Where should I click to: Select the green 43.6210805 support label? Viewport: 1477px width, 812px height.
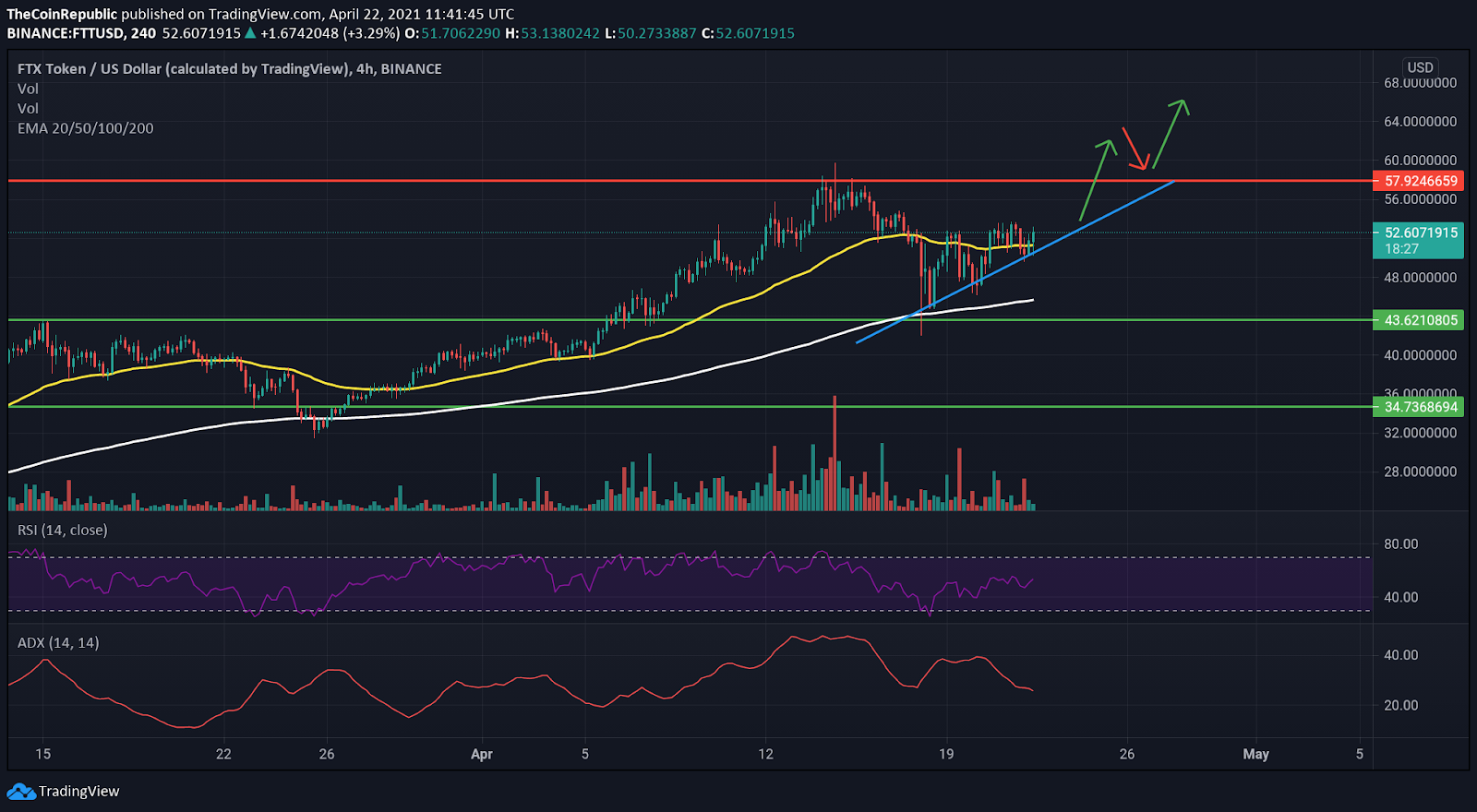point(1421,320)
